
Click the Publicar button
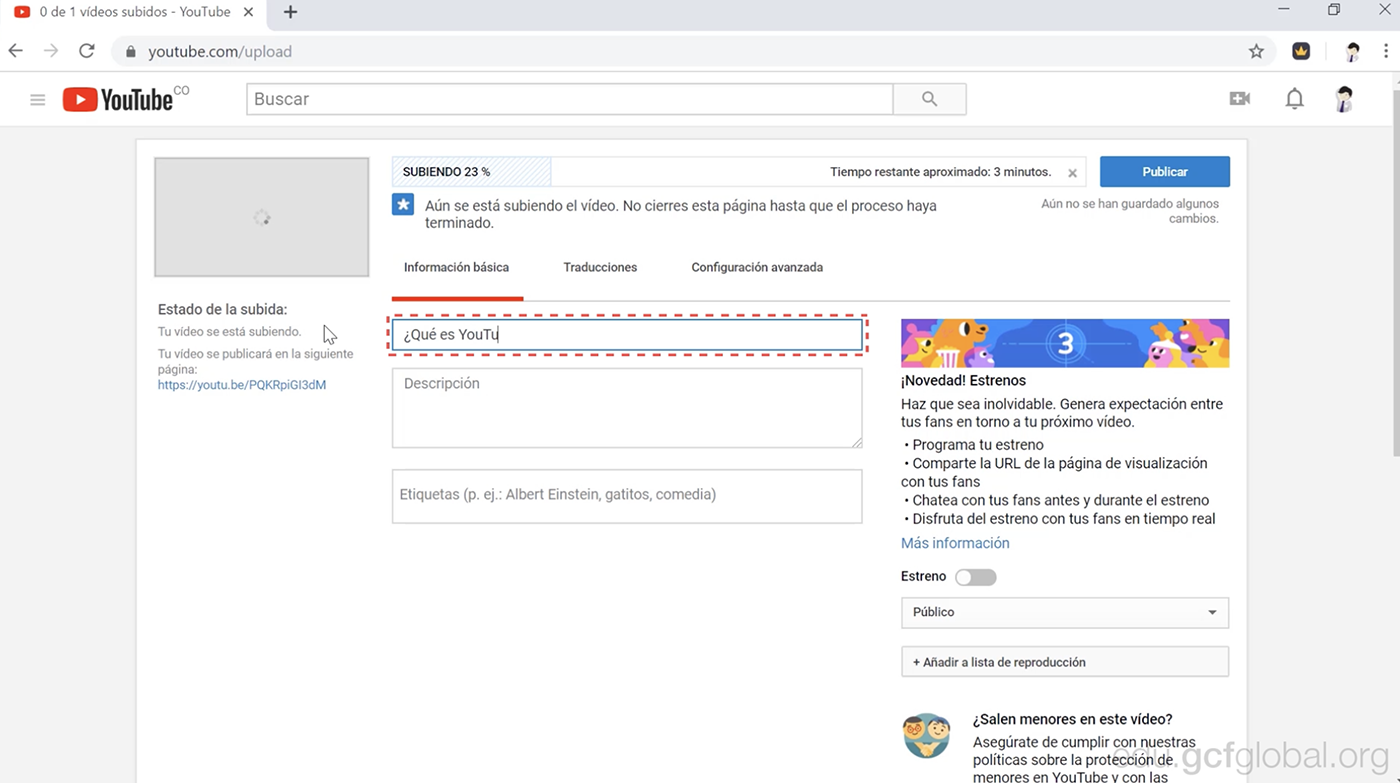tap(1165, 172)
